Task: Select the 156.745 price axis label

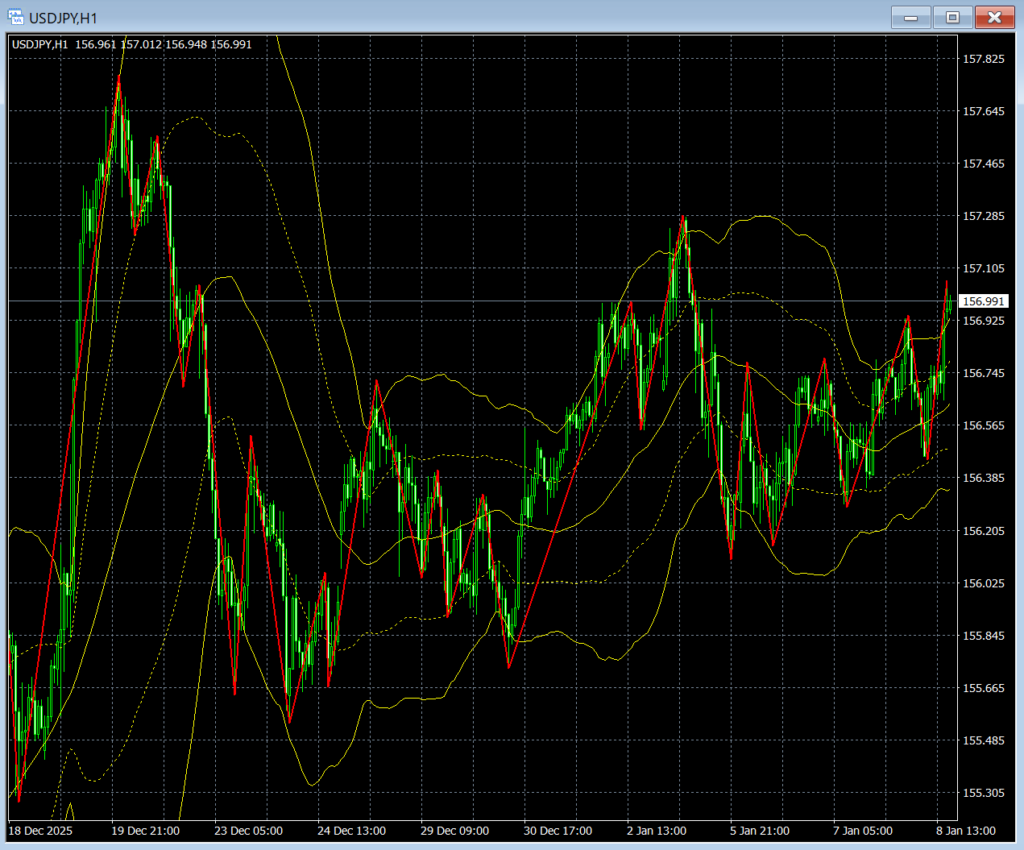Action: click(x=982, y=373)
